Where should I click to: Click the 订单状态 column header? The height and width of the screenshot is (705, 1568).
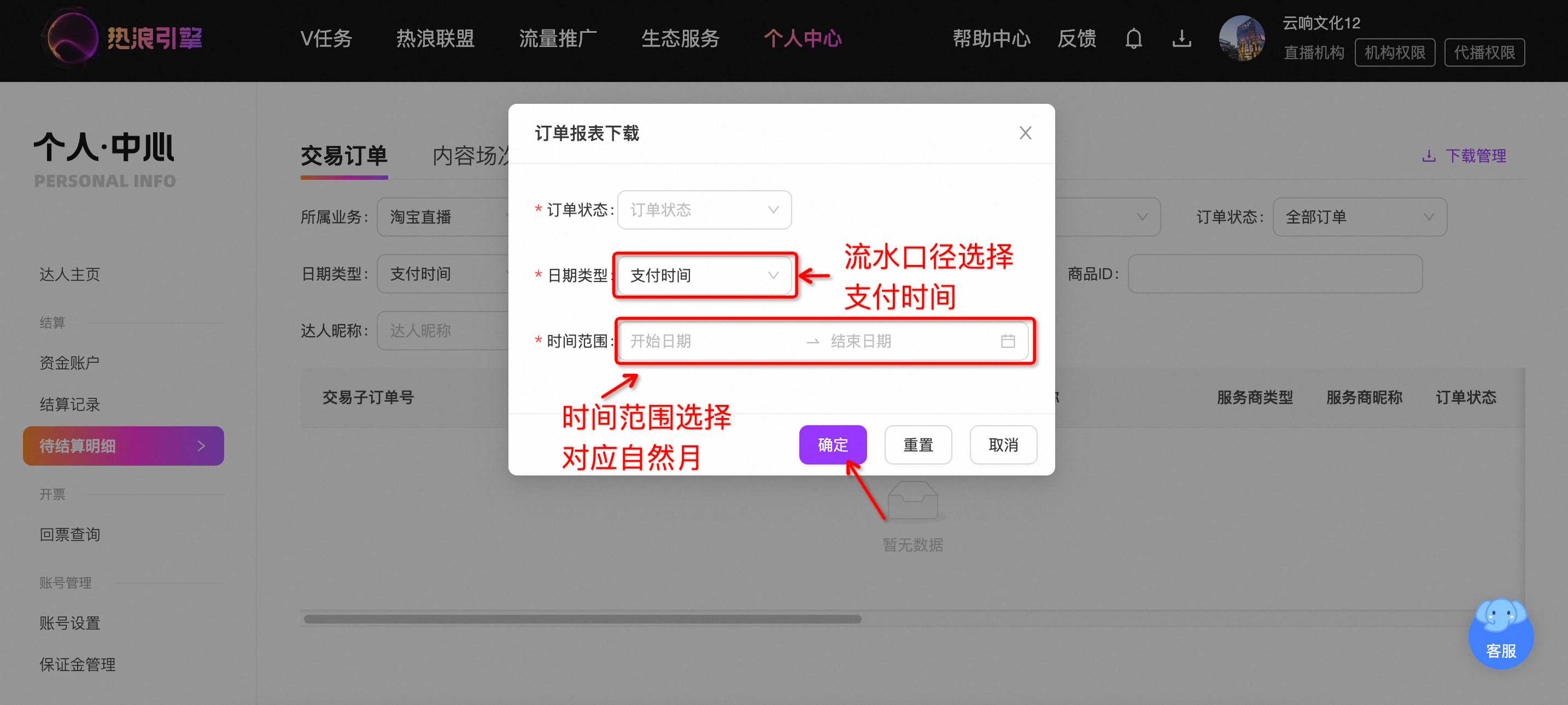pyautogui.click(x=1466, y=398)
